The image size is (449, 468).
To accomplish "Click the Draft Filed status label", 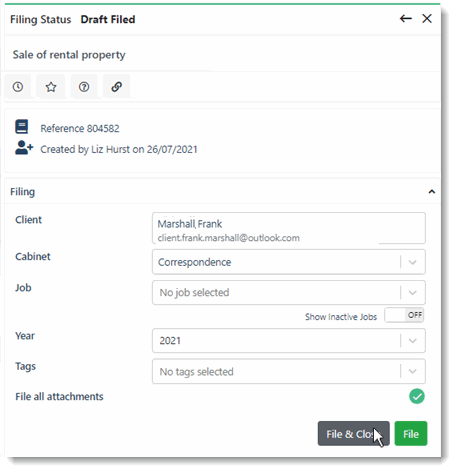I will click(x=108, y=19).
